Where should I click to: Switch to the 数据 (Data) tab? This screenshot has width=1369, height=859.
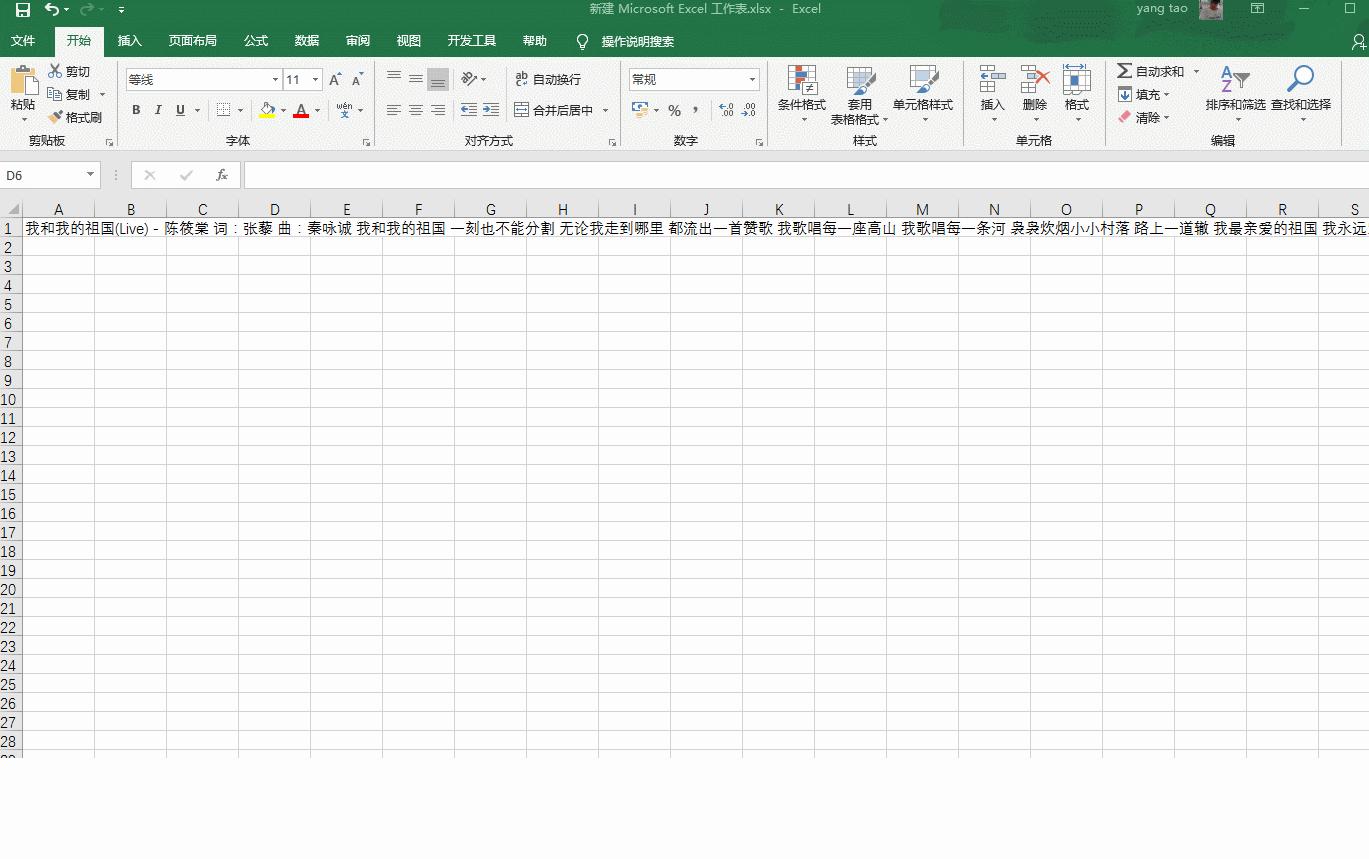(307, 41)
